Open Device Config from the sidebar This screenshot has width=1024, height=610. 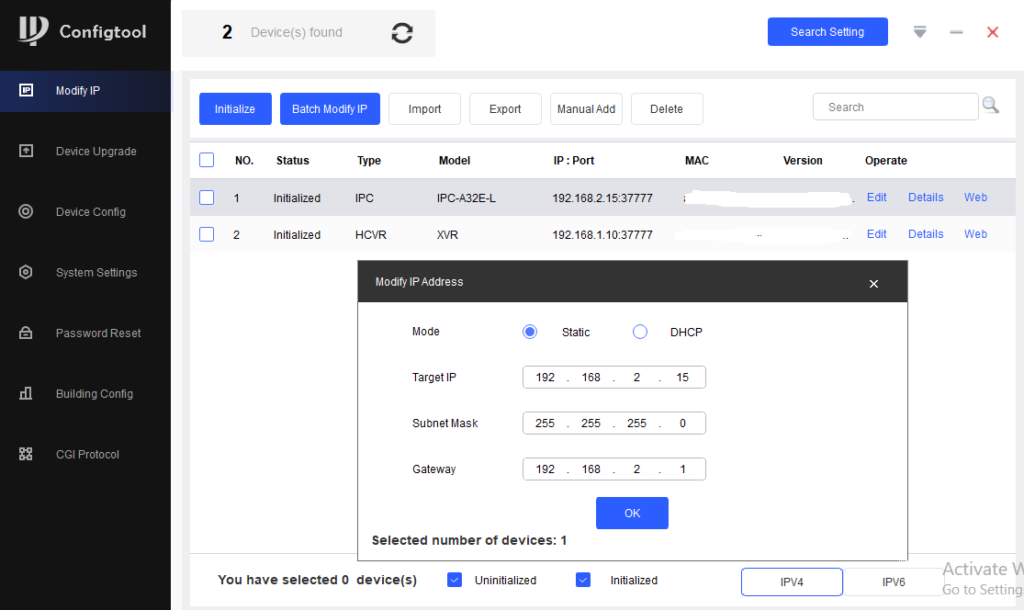(x=90, y=212)
